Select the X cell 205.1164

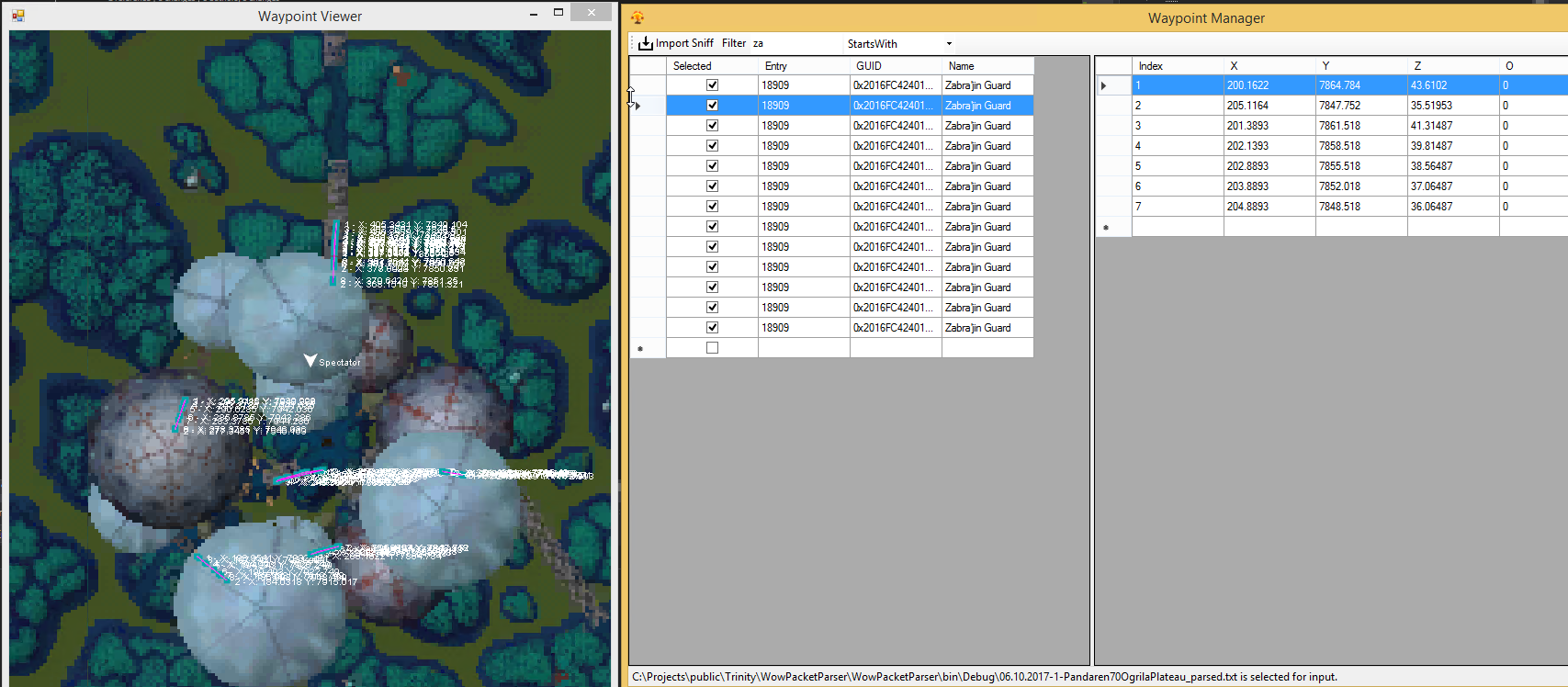click(x=1269, y=106)
